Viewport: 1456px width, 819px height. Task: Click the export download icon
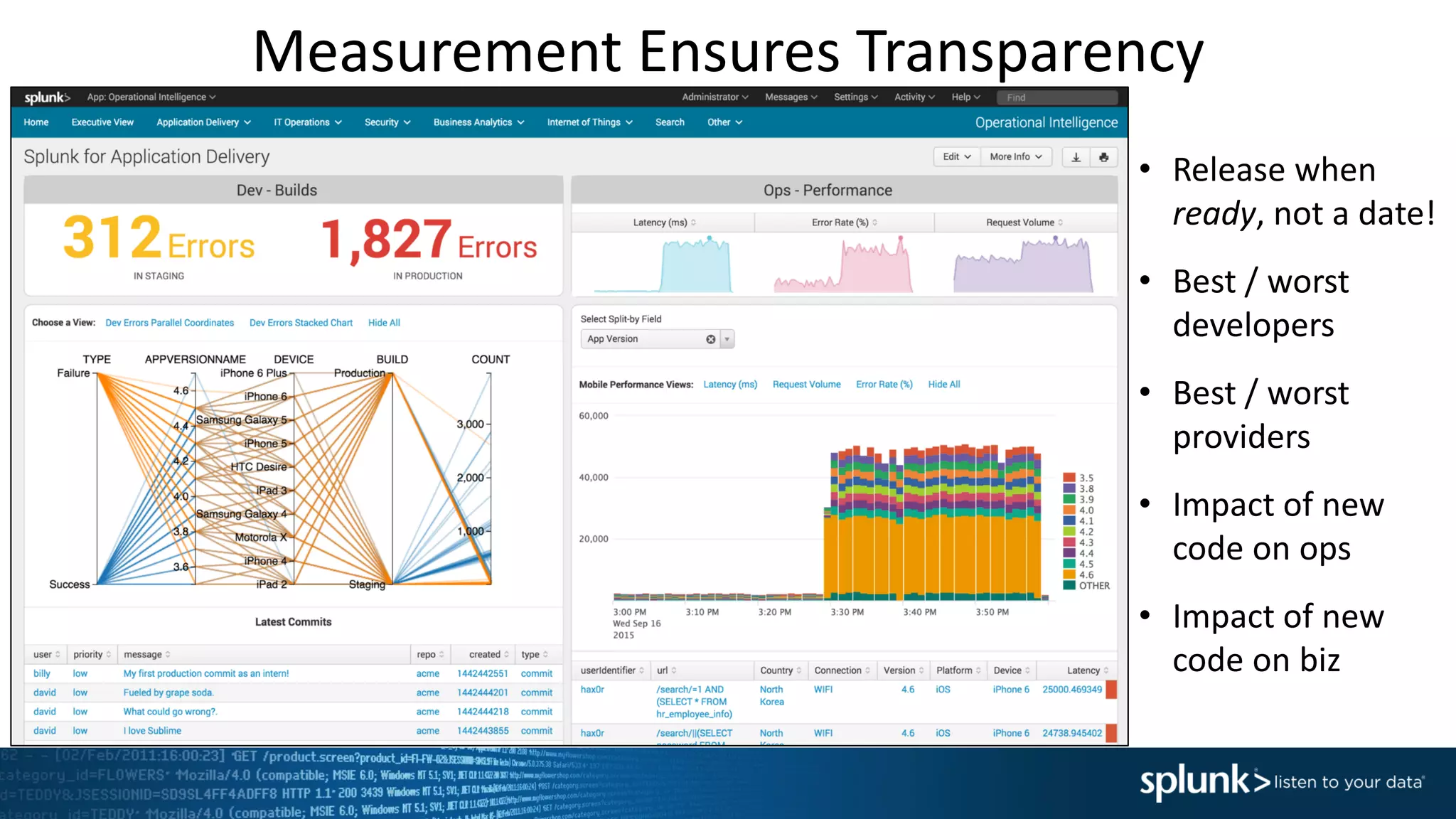(1076, 157)
